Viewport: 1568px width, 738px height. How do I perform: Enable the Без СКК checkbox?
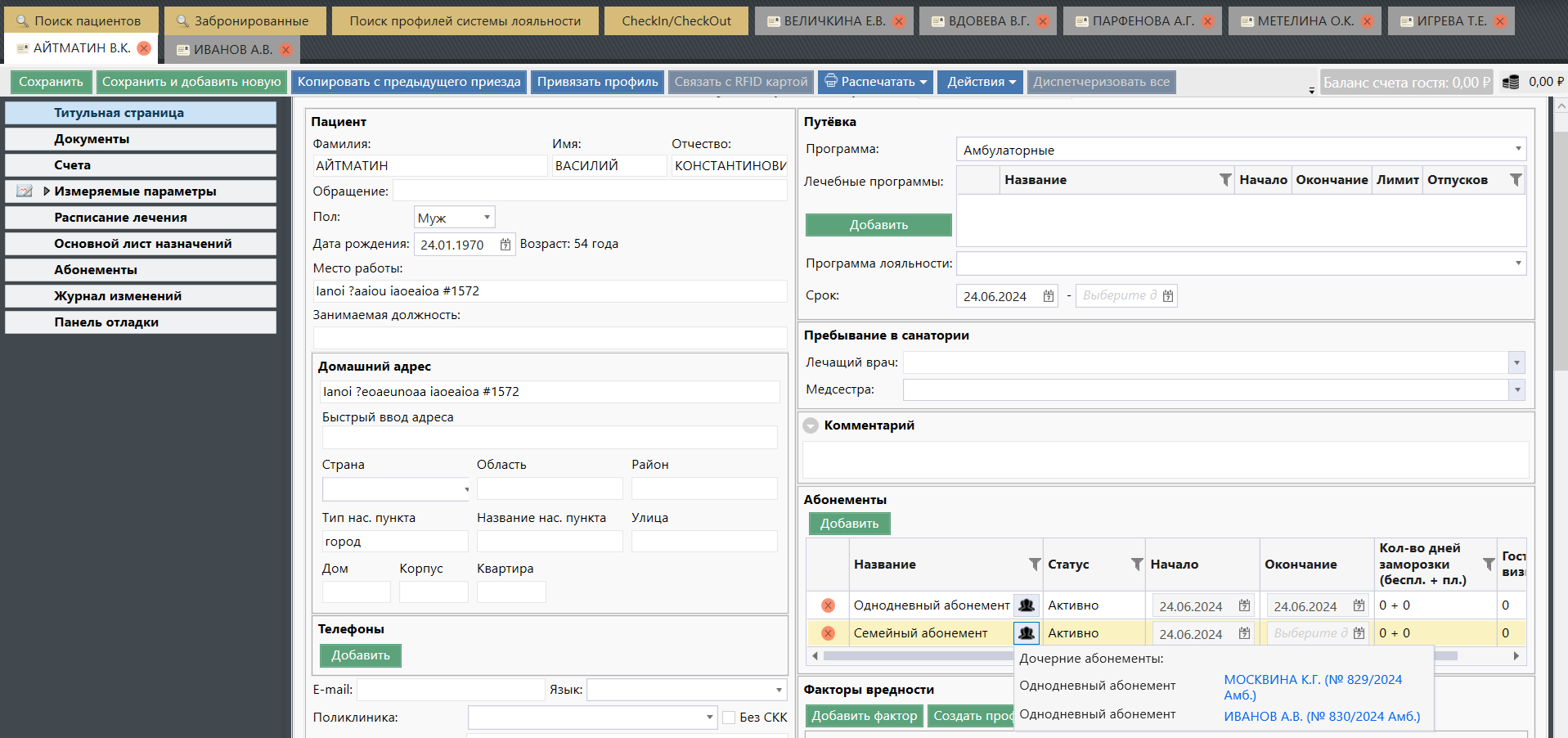pyautogui.click(x=730, y=718)
